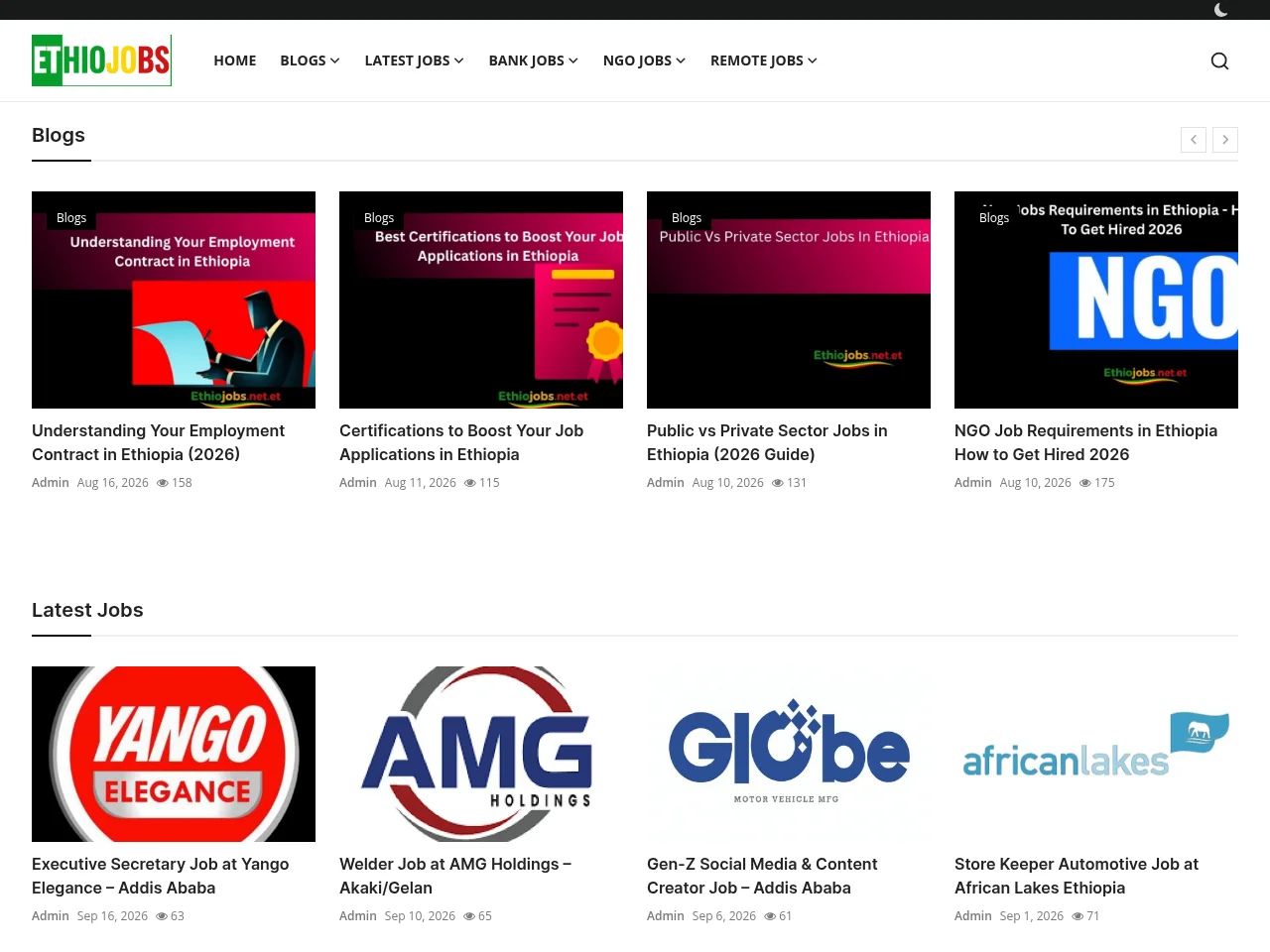Open 'Understanding Your Employment Contract in Ethiopia' title
The width and height of the screenshot is (1270, 952).
coord(159,442)
